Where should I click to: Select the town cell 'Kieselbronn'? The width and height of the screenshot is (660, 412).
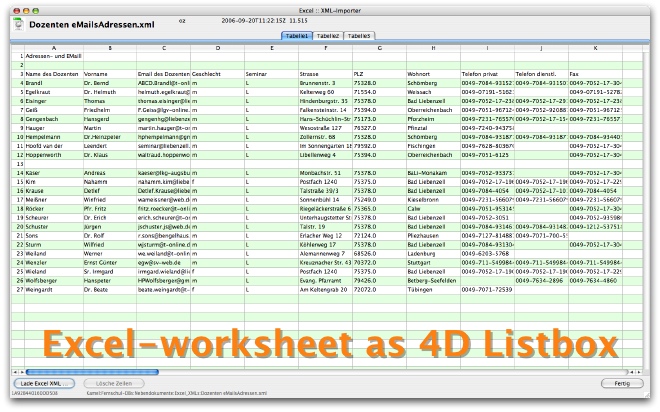pos(433,200)
